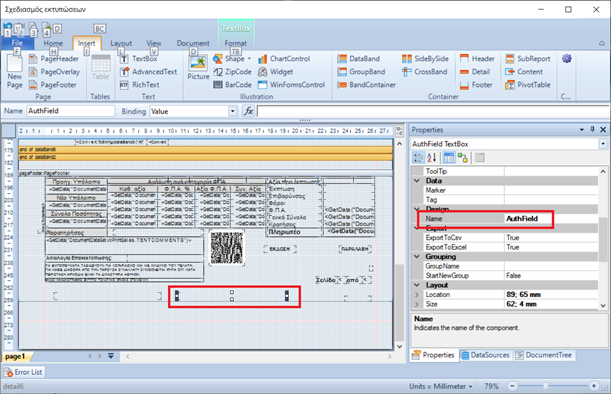The height and width of the screenshot is (395, 612).
Task: Open the File menu
Action: (x=17, y=43)
